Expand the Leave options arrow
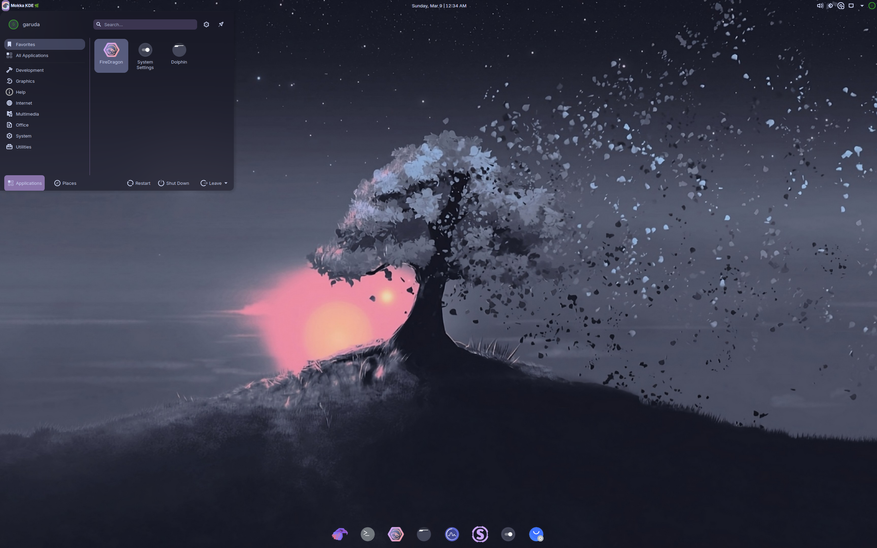 coord(226,183)
